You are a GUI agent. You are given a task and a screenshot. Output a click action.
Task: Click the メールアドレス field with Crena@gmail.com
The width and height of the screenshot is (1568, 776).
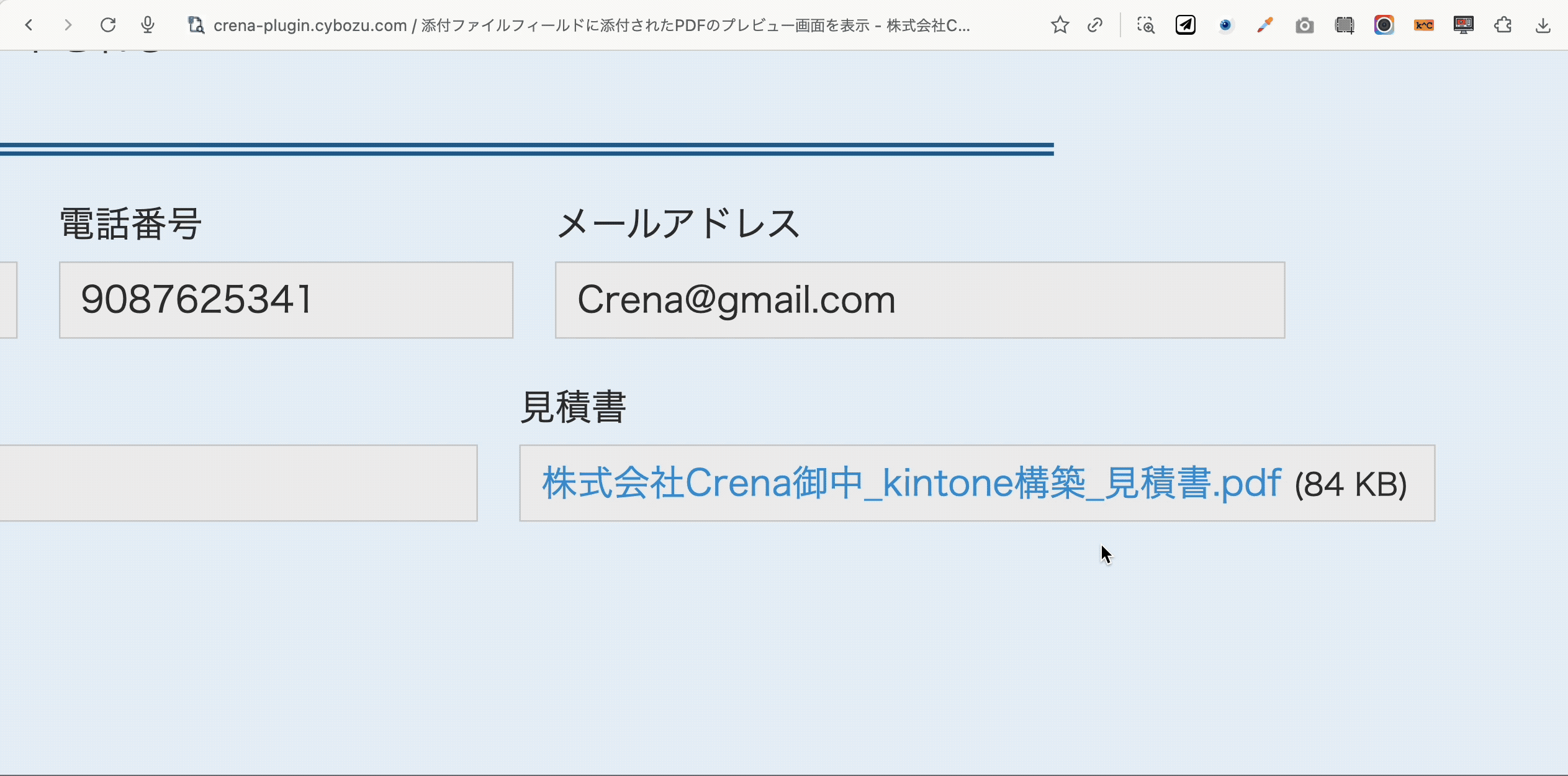[919, 300]
